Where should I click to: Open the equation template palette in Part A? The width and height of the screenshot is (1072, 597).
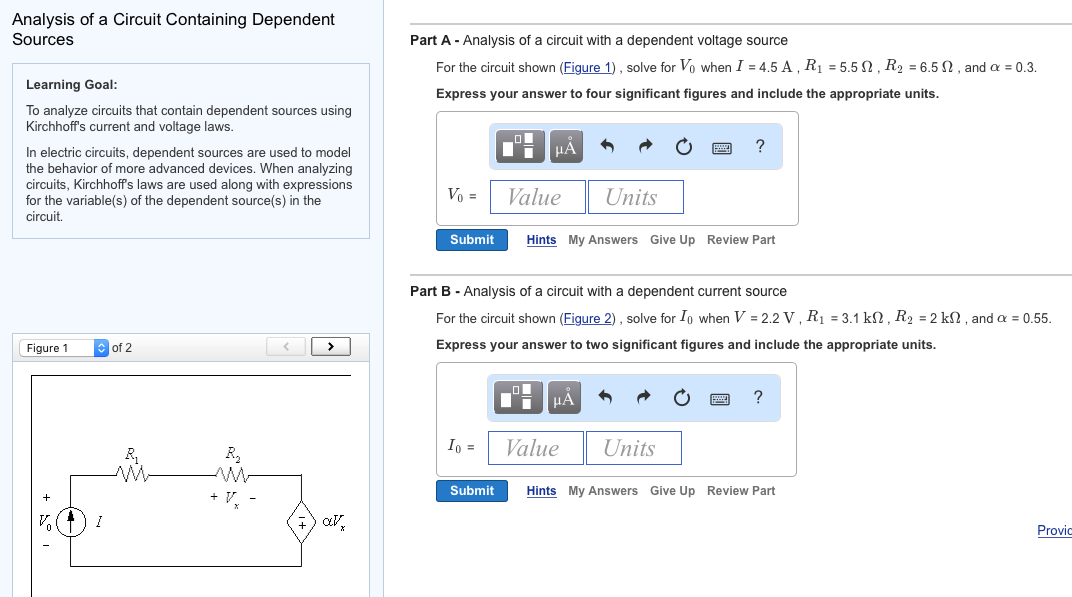(517, 146)
